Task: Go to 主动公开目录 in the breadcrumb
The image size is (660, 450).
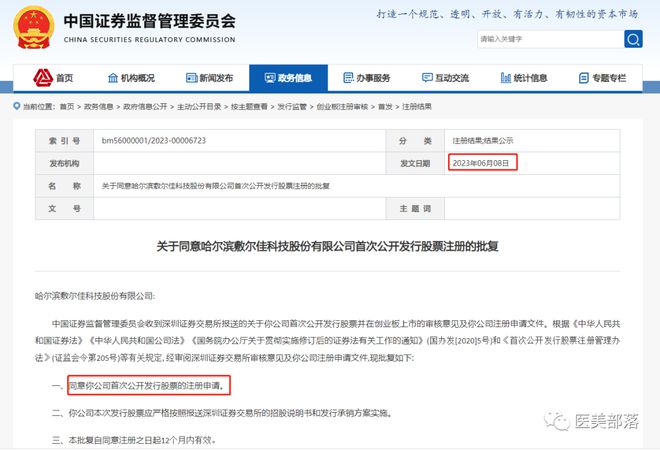Action: click(x=199, y=107)
